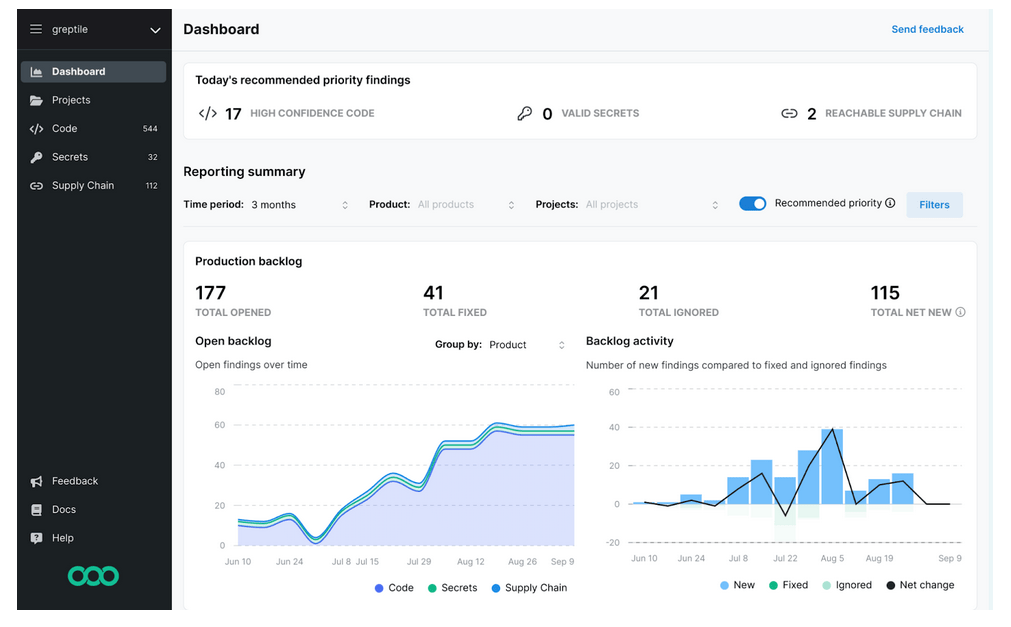Click the 112 count badge next to Supply Chain
This screenshot has height=627, width=1011.
[x=152, y=185]
